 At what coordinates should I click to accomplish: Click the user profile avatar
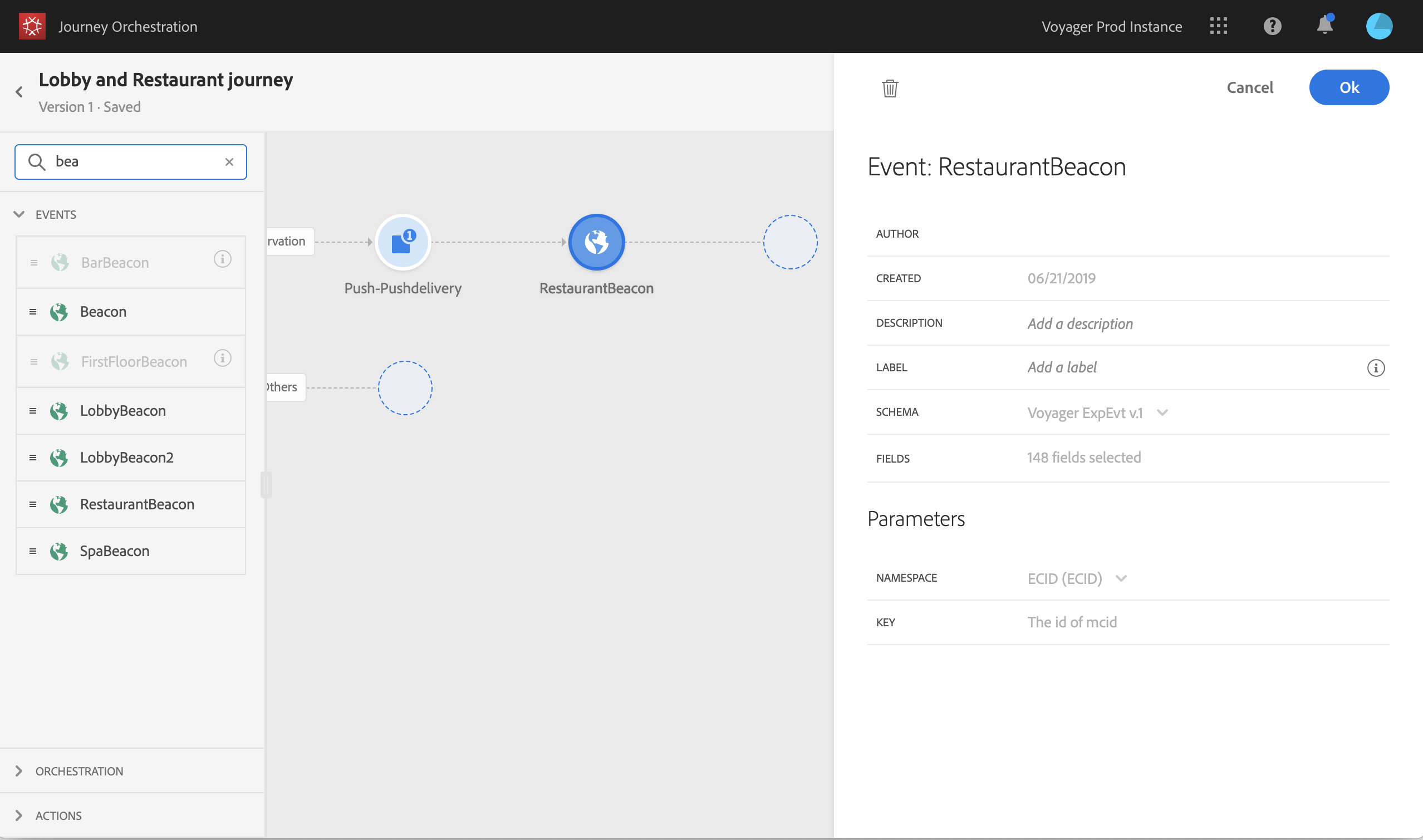(x=1379, y=26)
